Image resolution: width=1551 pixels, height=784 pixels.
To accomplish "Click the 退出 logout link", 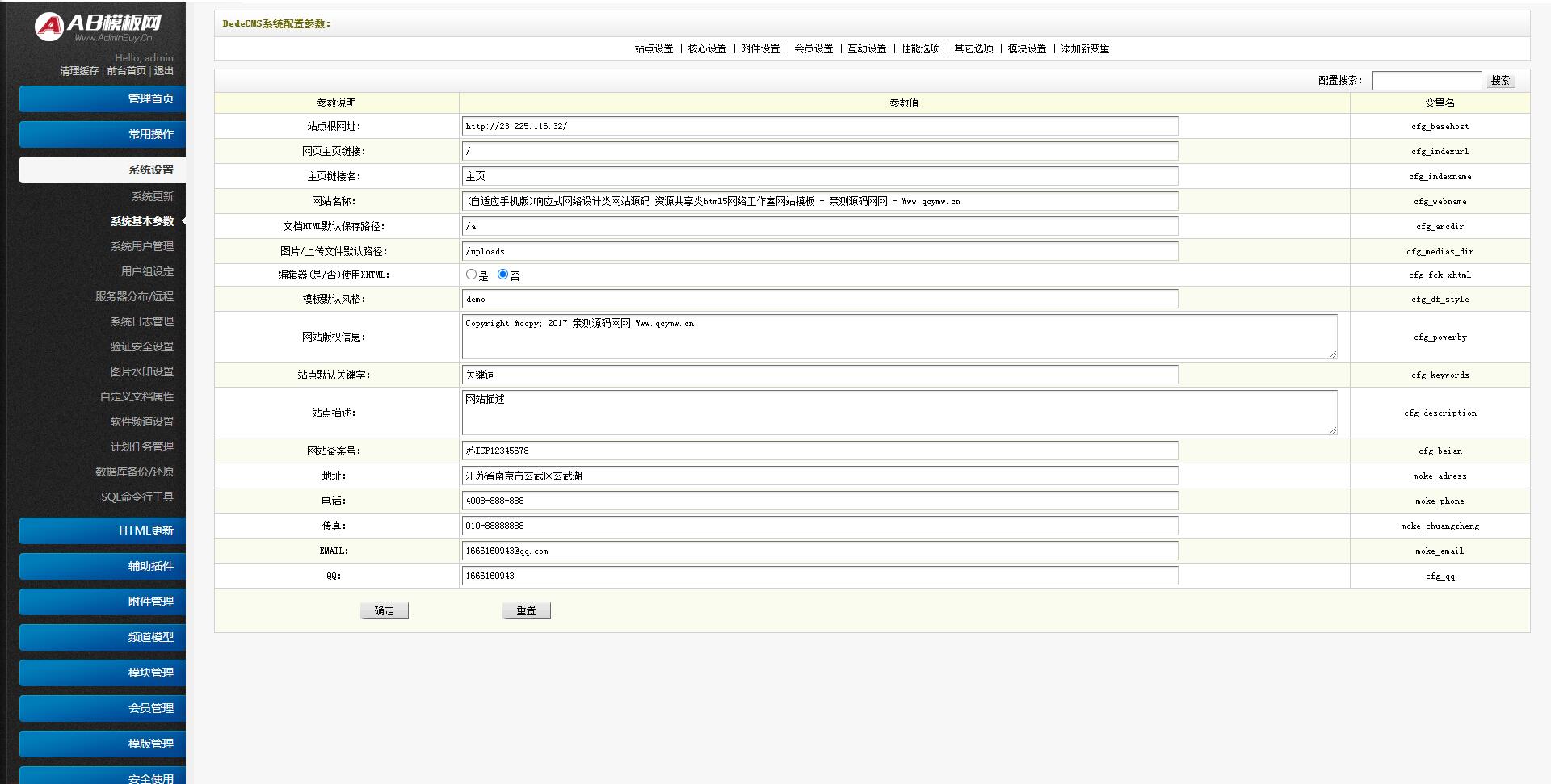I will (164, 71).
